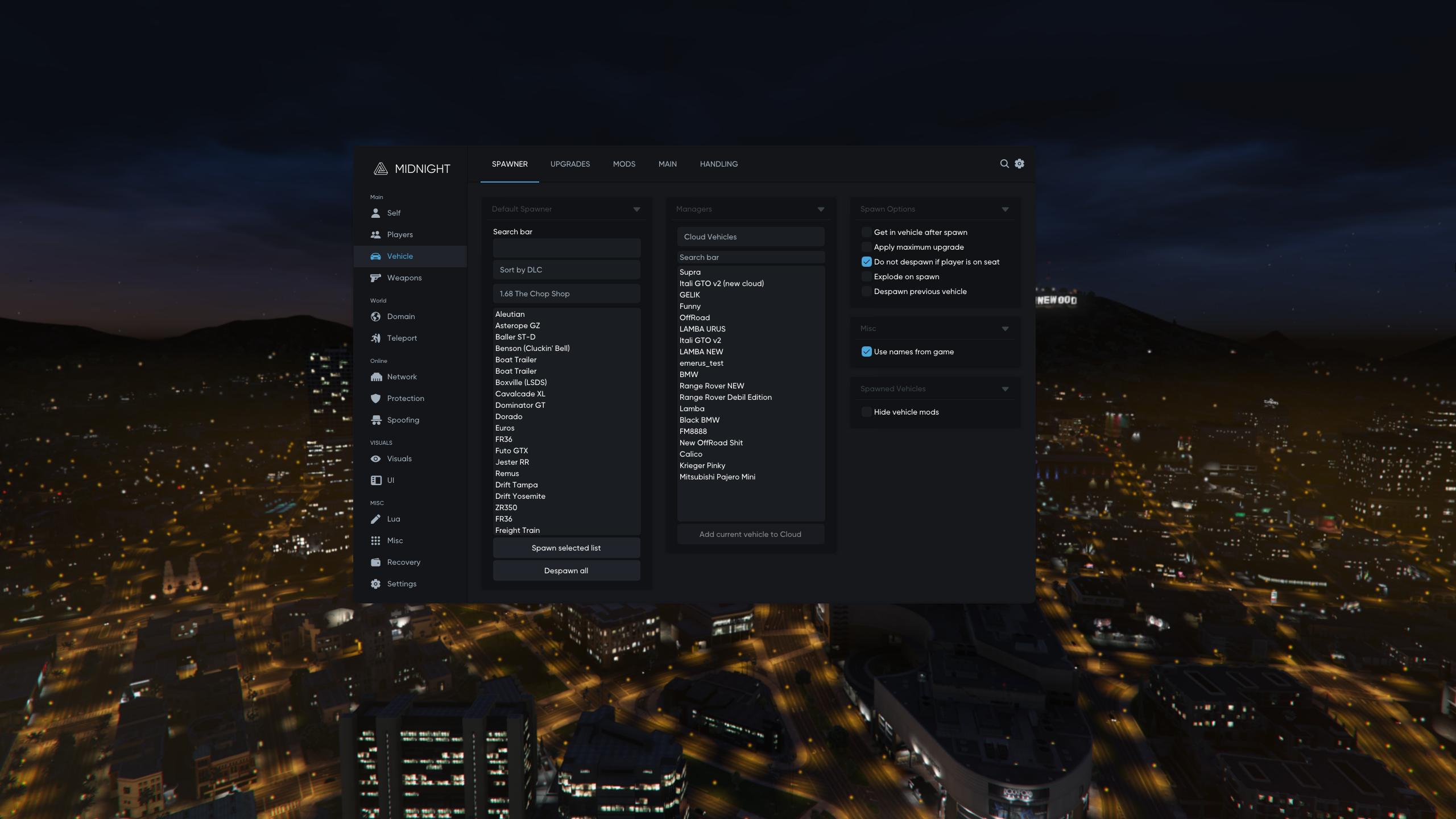
Task: Click the search bar in Default Spawner
Action: click(x=566, y=248)
